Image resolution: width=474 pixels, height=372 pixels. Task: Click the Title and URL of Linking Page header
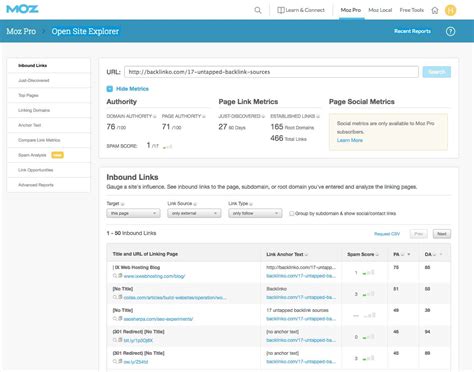145,254
